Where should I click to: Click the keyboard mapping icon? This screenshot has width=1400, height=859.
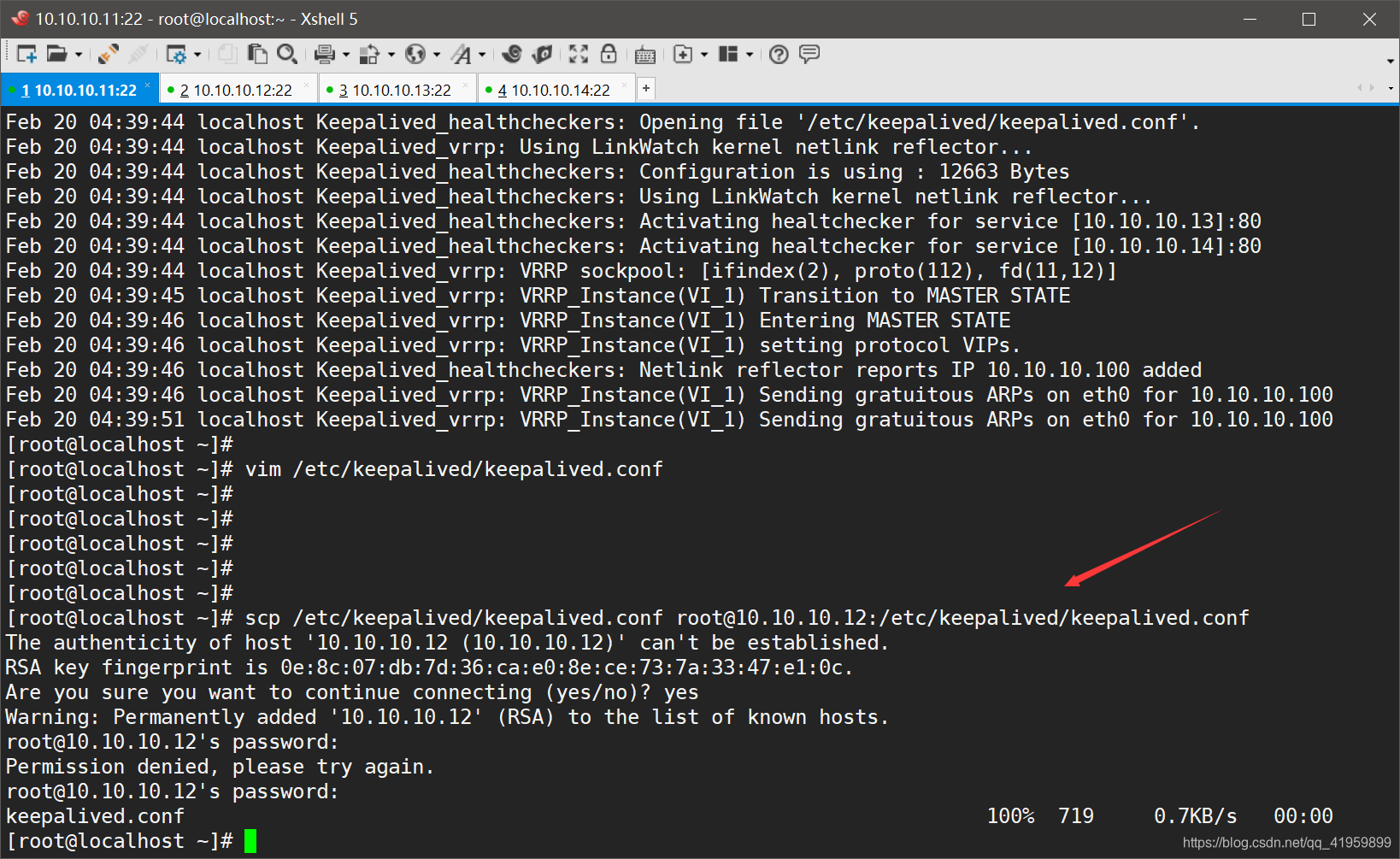(645, 56)
